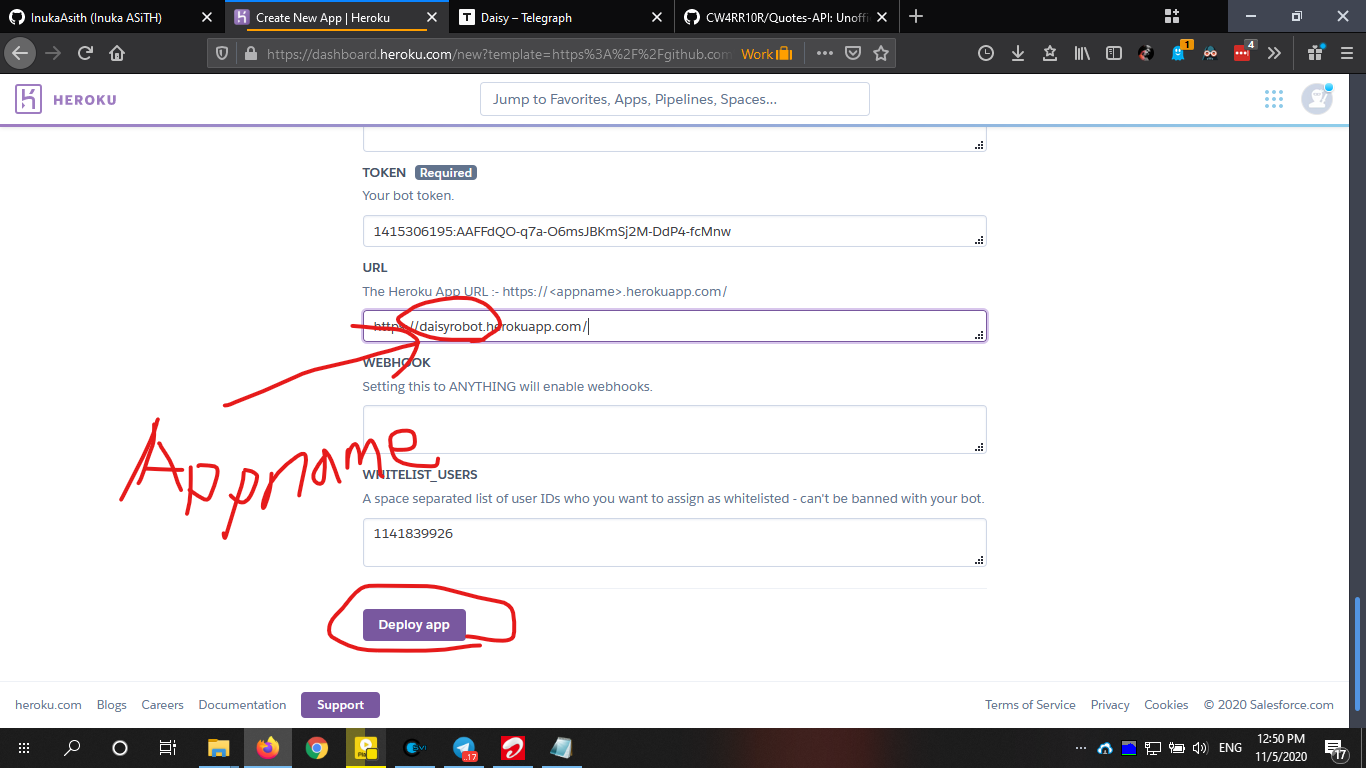Show site info via the padlock icon
Viewport: 1366px width, 768px height.
tap(250, 54)
